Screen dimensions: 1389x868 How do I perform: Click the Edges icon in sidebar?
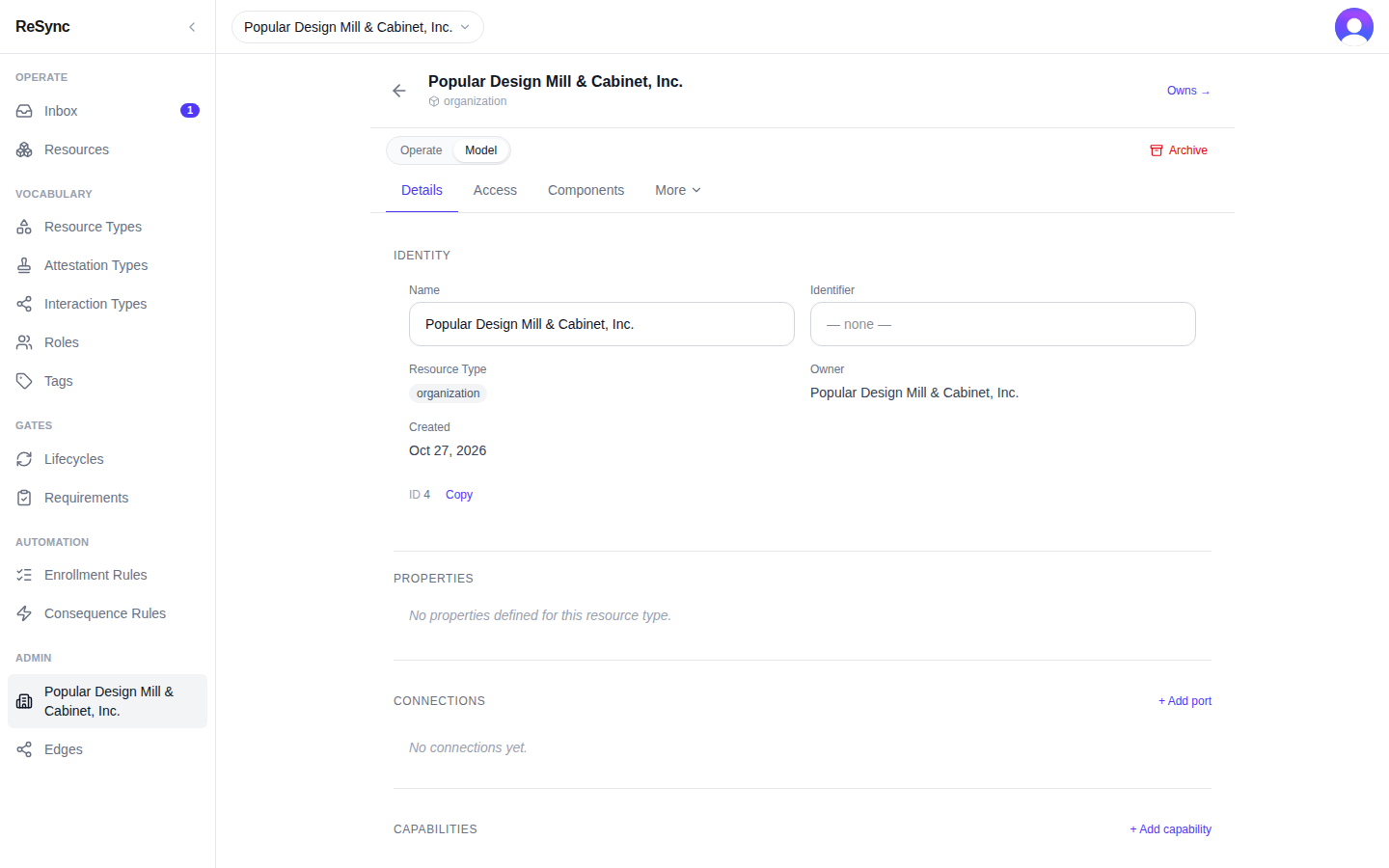[24, 749]
